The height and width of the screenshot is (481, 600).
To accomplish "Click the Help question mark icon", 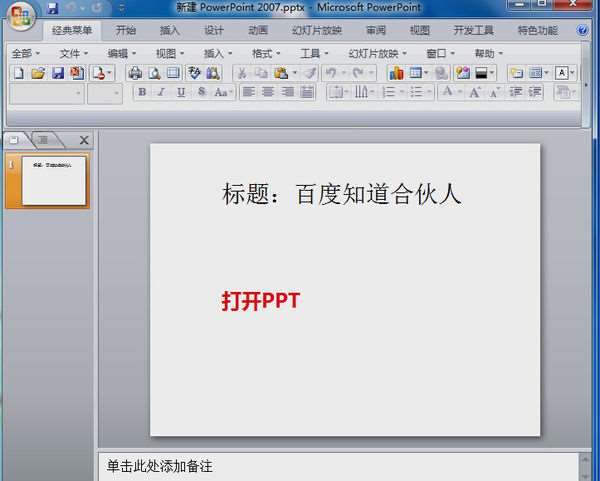I will pyautogui.click(x=582, y=30).
